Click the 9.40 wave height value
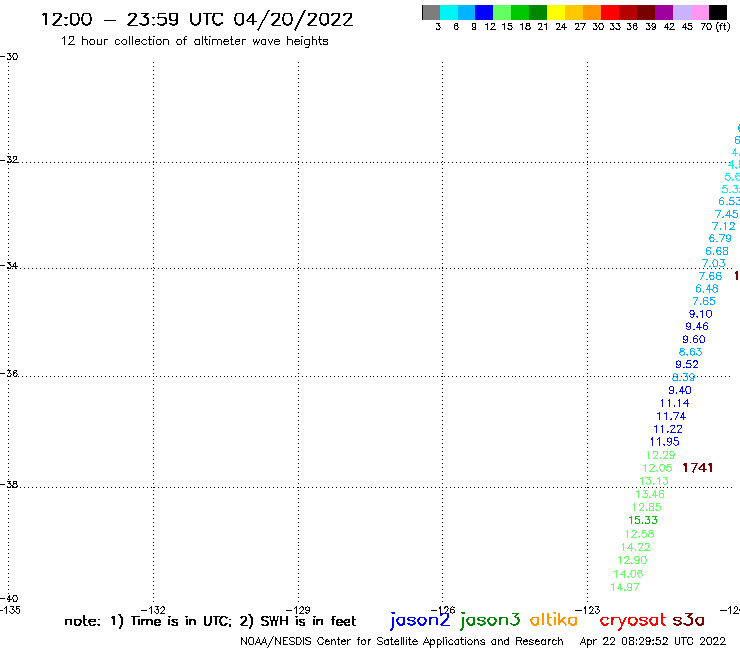This screenshot has height=650, width=740. pos(680,390)
